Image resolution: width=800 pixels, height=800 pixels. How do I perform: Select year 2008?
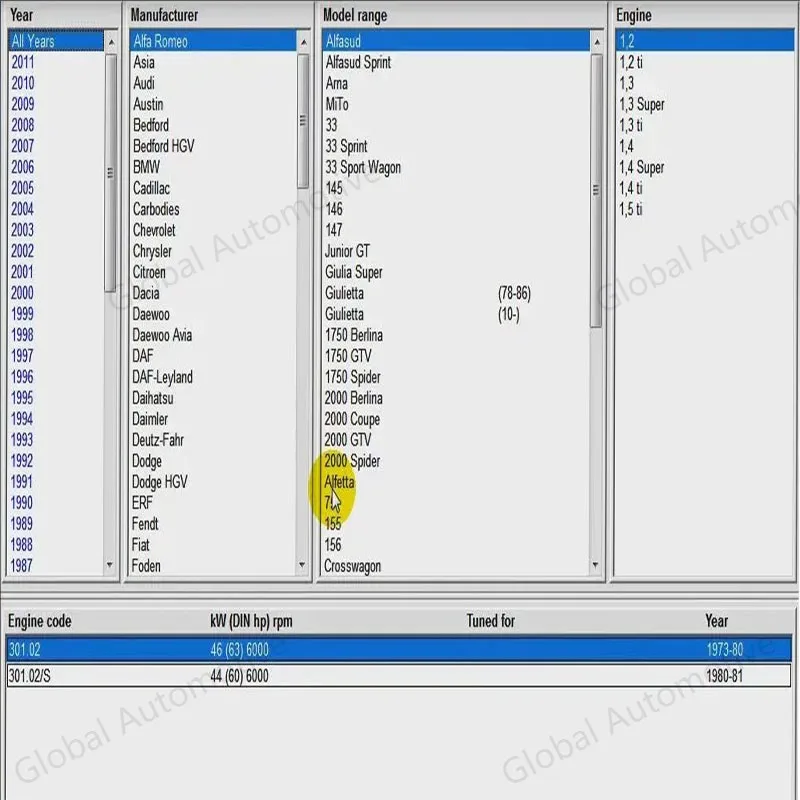23,125
